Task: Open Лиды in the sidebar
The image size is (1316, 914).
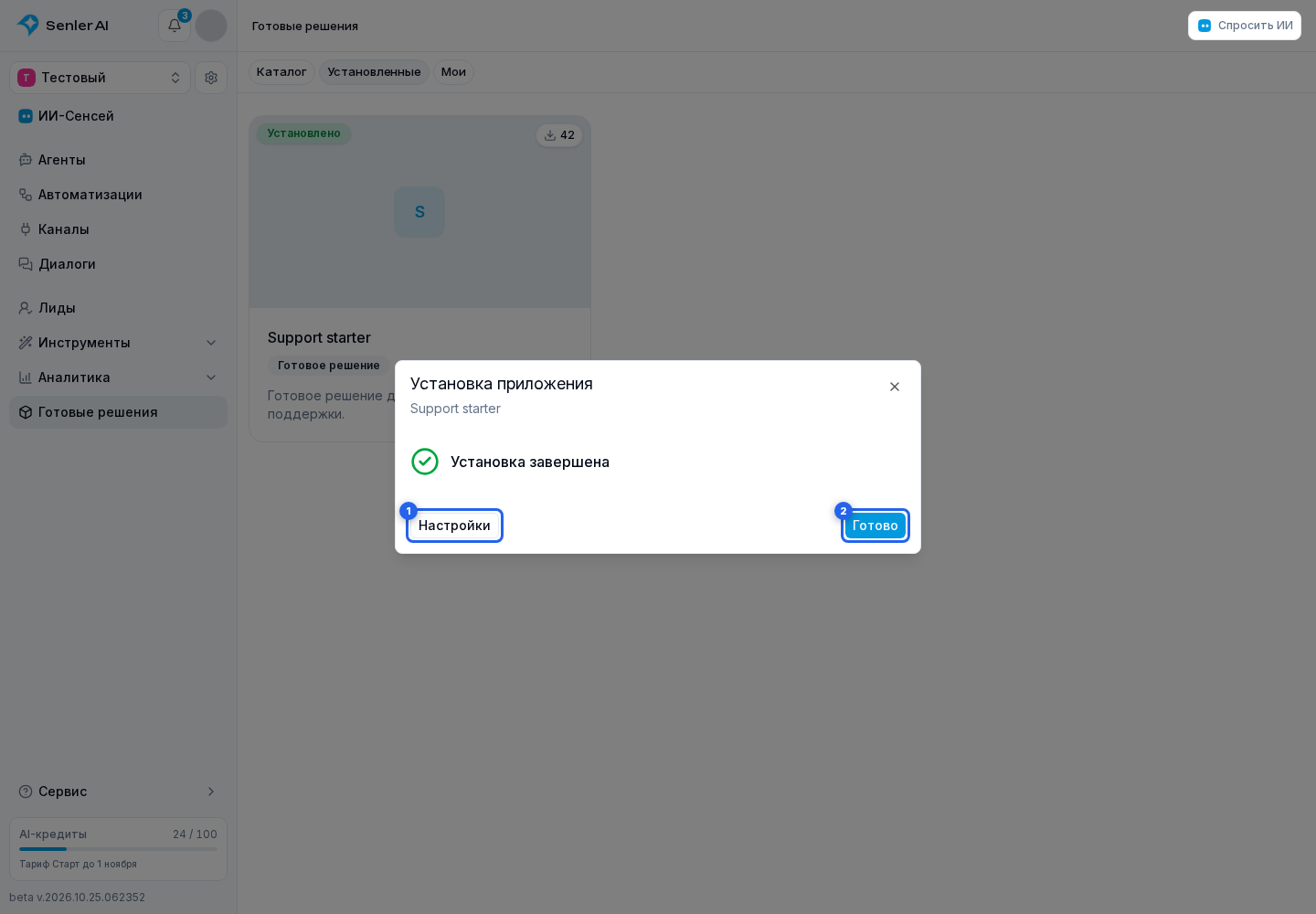Action: pos(118,308)
